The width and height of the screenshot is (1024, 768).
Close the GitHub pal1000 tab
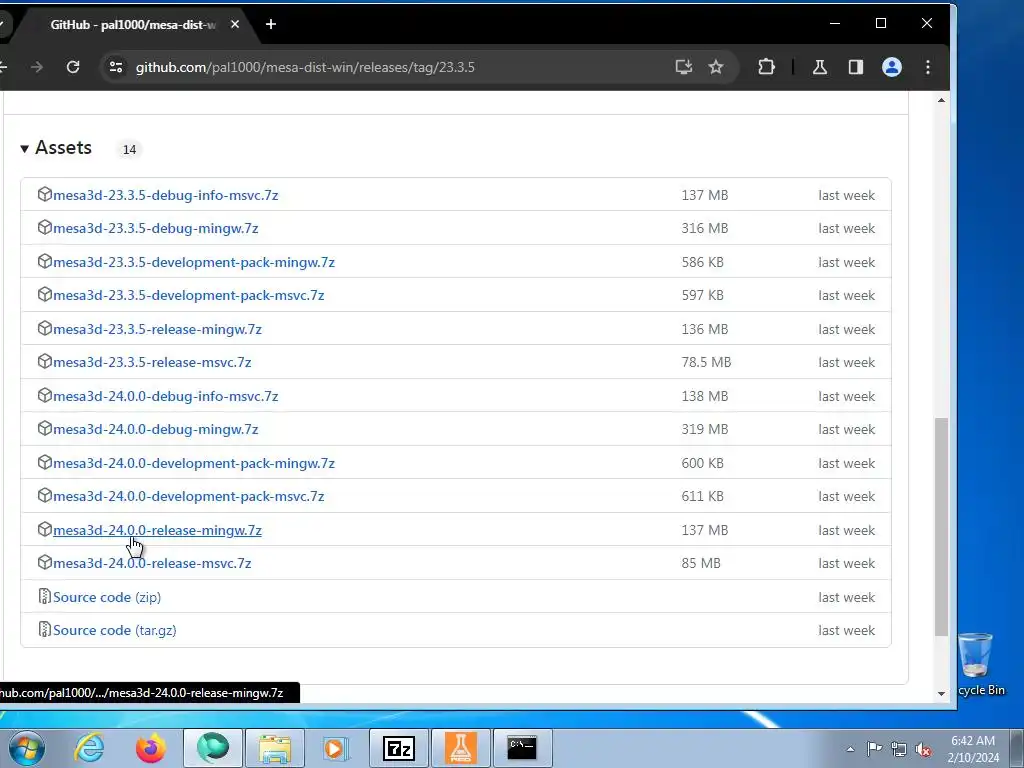[235, 24]
